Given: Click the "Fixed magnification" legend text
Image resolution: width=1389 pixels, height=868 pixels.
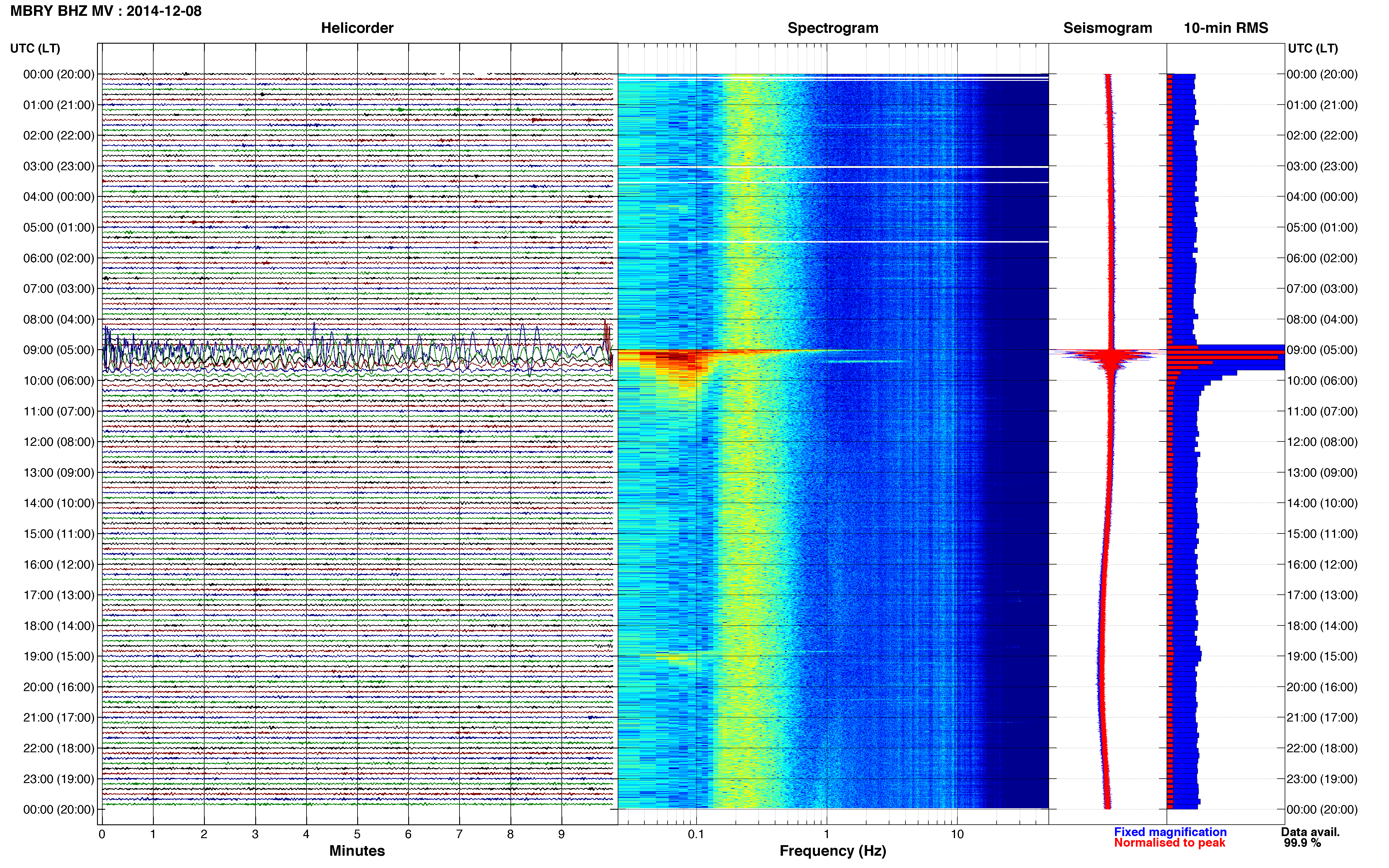Looking at the screenshot, I should click(x=1170, y=832).
